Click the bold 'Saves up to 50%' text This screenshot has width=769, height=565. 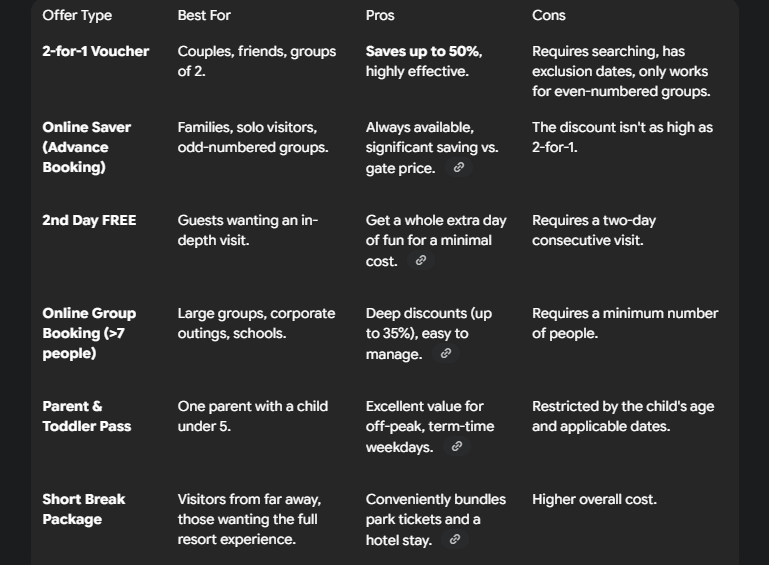(x=424, y=51)
